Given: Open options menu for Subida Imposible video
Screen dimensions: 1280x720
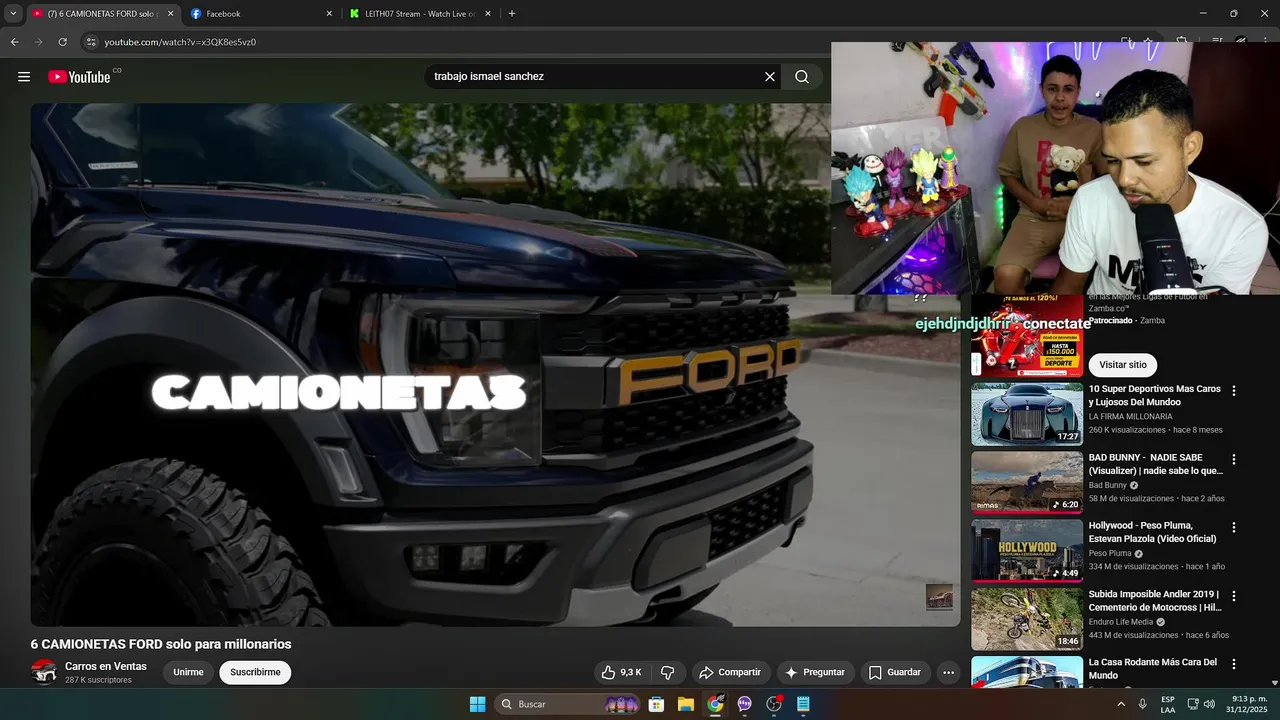Looking at the screenshot, I should click(1234, 596).
